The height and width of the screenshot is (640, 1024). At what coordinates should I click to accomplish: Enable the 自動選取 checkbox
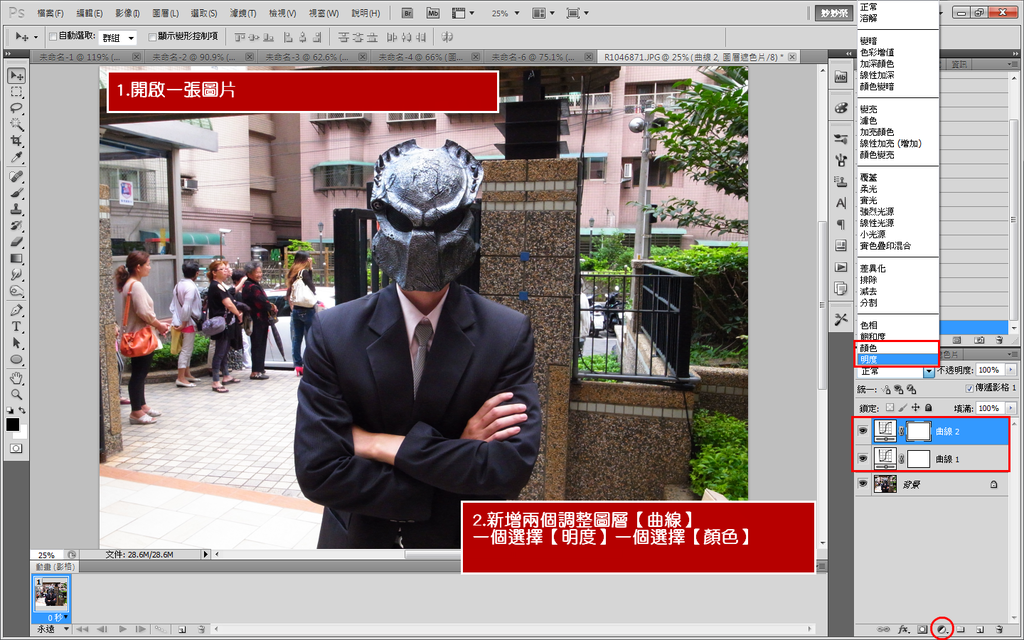click(x=54, y=36)
